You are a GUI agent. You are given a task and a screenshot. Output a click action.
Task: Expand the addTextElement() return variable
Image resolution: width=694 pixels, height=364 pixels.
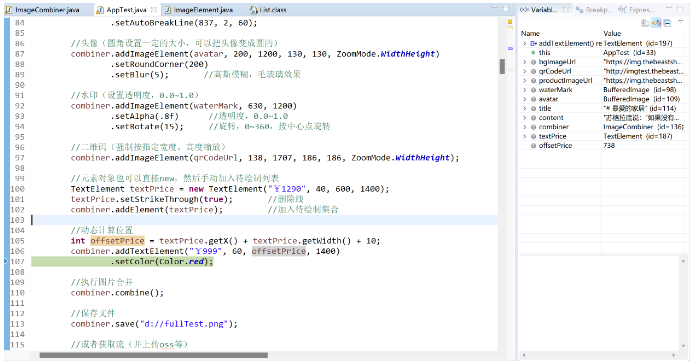[x=524, y=43]
